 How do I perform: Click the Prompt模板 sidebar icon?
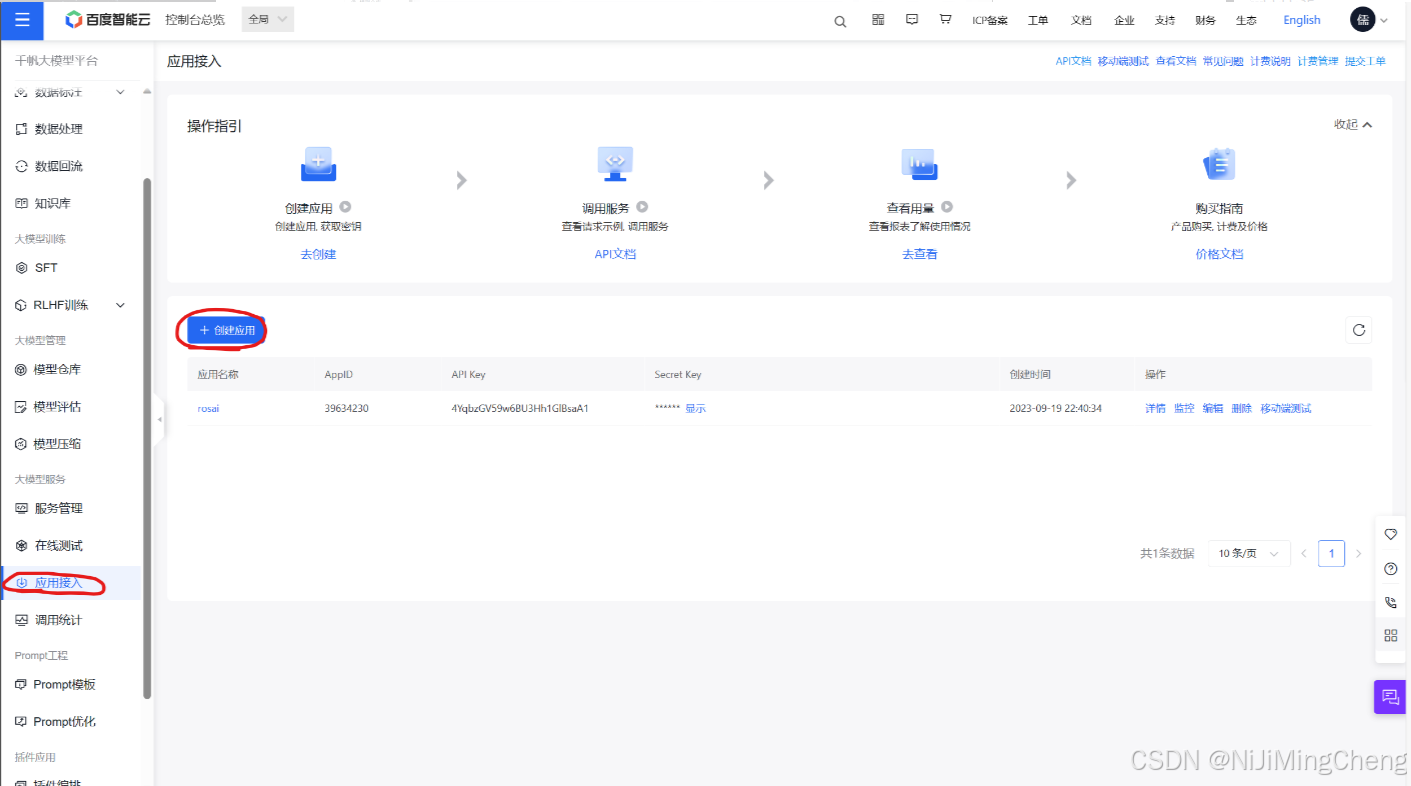pyautogui.click(x=22, y=685)
